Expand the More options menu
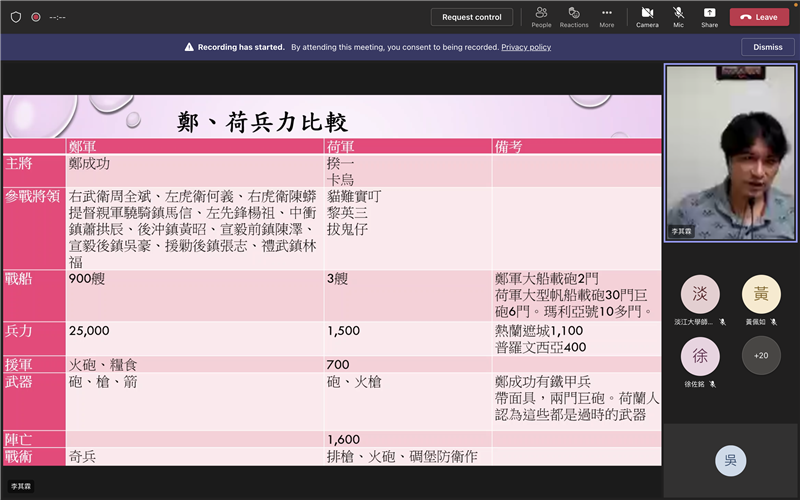This screenshot has height=500, width=800. [607, 16]
